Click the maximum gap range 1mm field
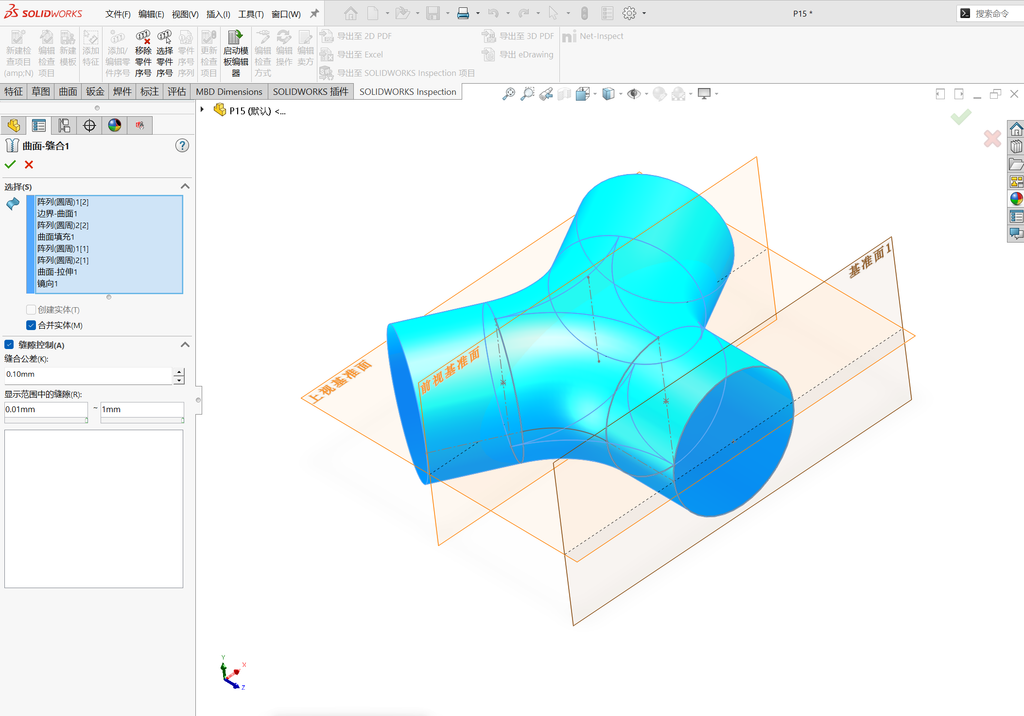Screen dimensions: 1024x716 click(142, 410)
